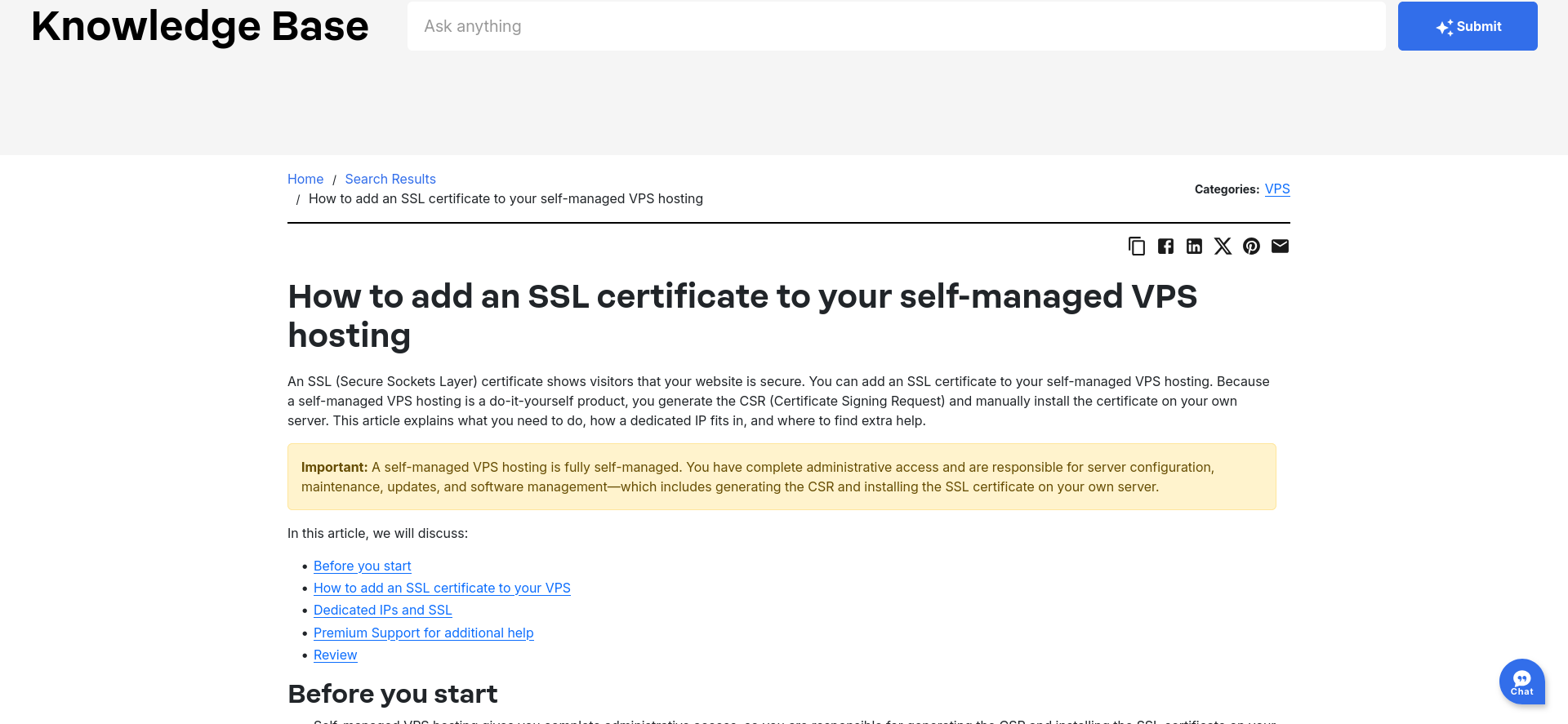Share article on Pinterest
The width and height of the screenshot is (1568, 724).
coord(1251,246)
